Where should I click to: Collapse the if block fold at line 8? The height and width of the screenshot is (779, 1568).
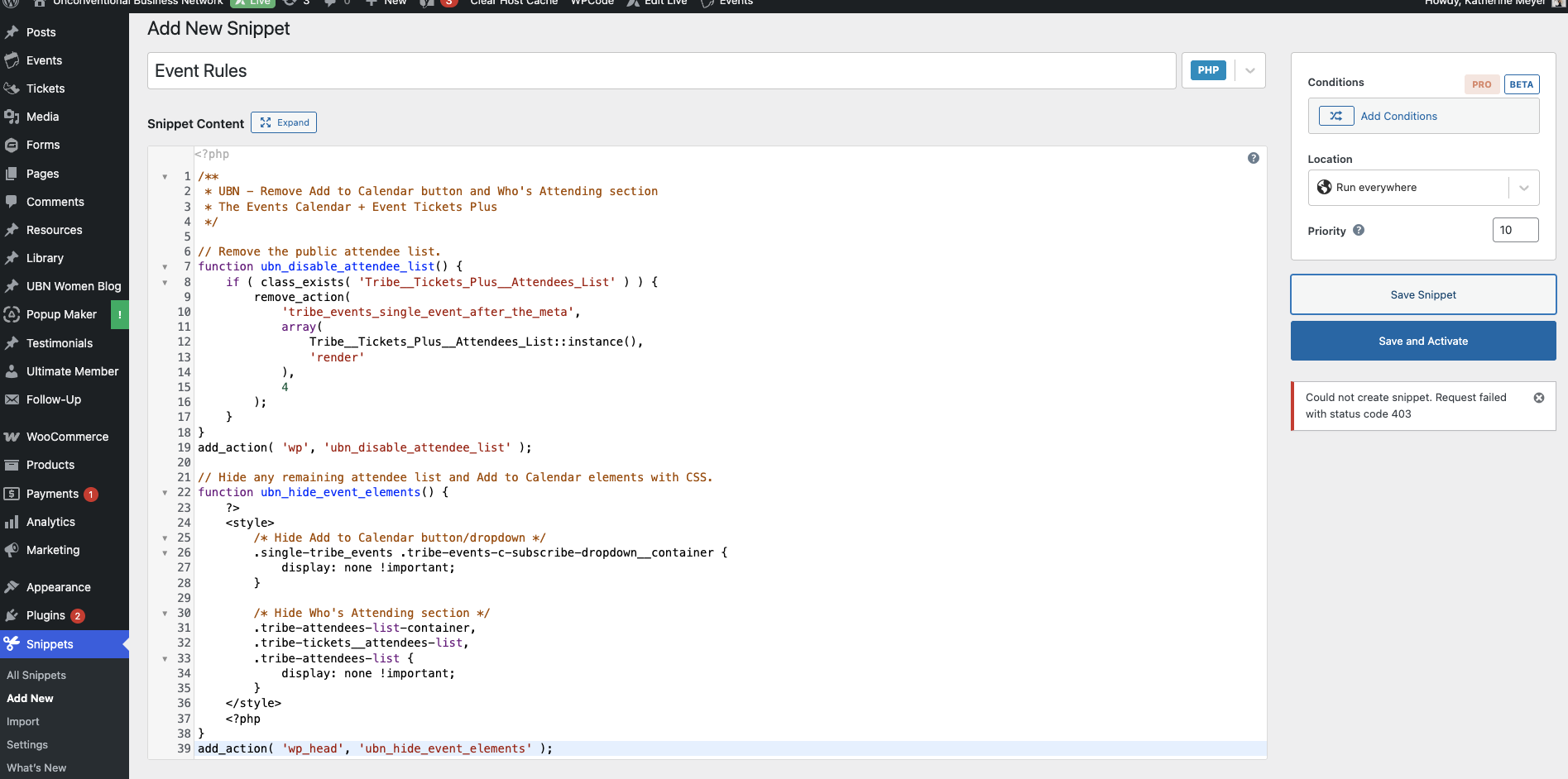coord(165,283)
